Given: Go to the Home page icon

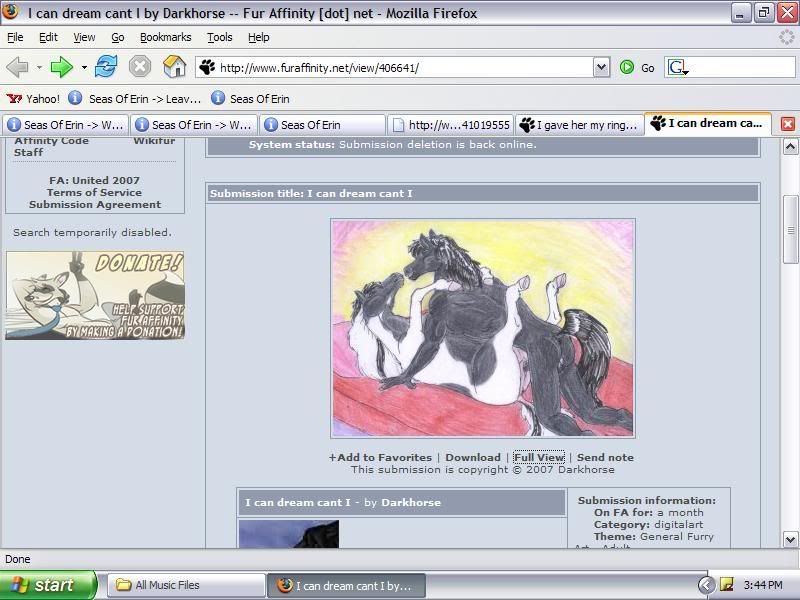Looking at the screenshot, I should [x=174, y=67].
